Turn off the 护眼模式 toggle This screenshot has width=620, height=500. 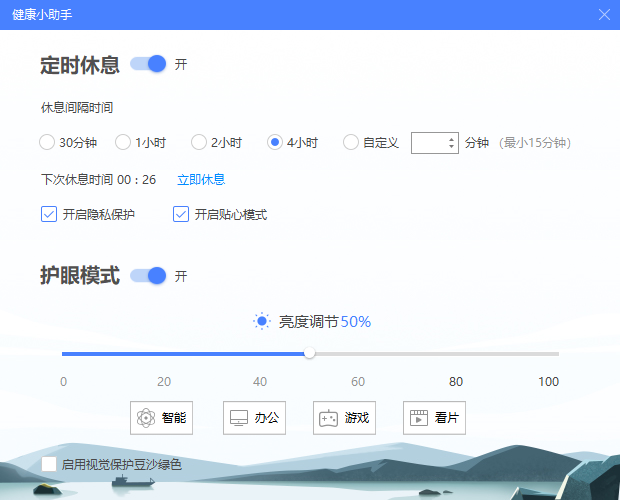tap(148, 275)
